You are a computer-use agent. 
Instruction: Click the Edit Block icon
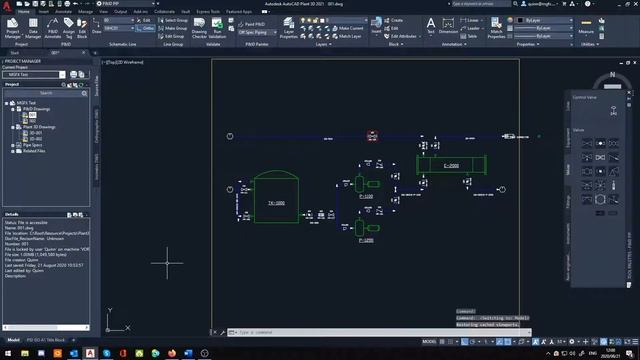[x=82, y=27]
